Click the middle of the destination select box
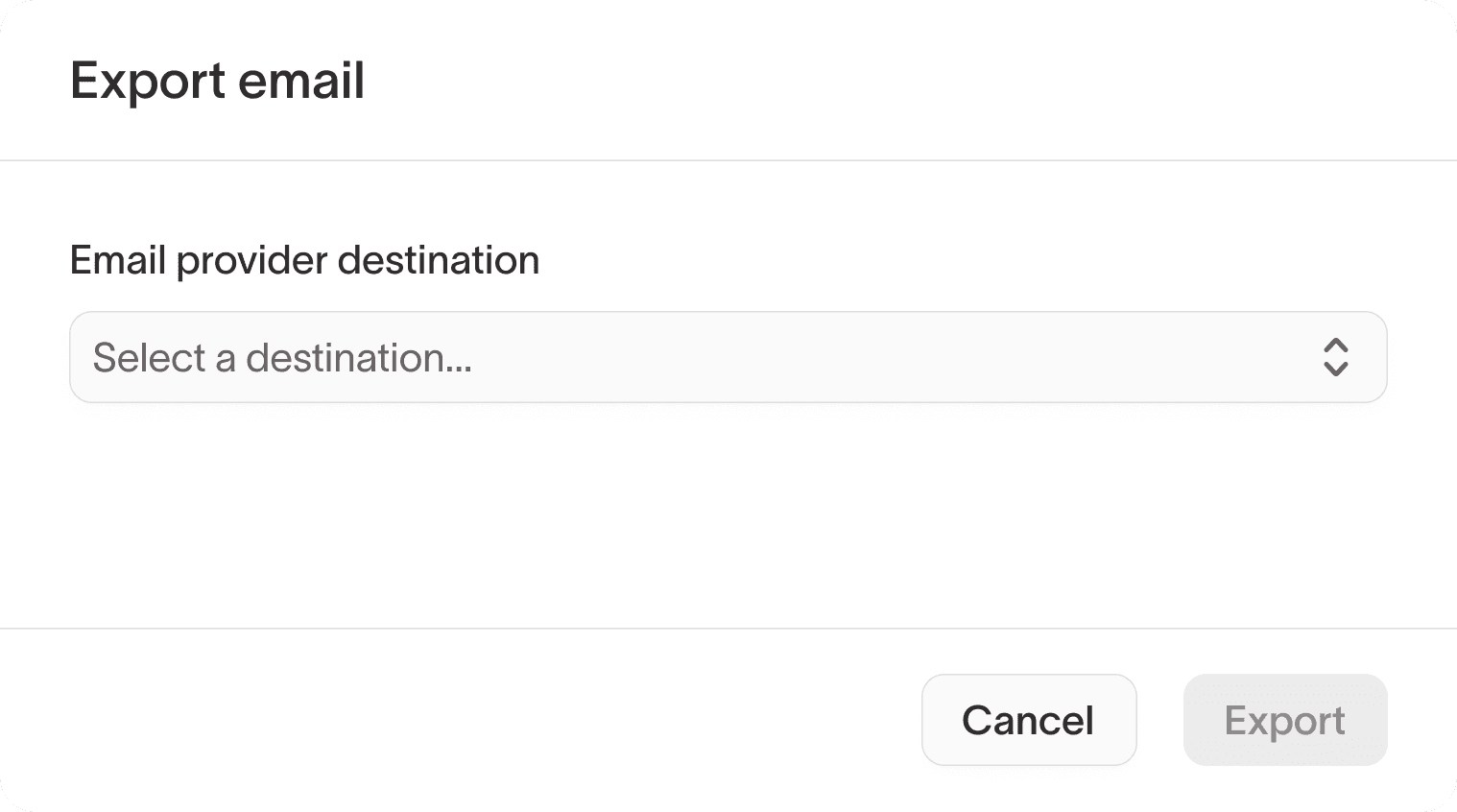Screen dimensions: 1457x812 (x=728, y=357)
